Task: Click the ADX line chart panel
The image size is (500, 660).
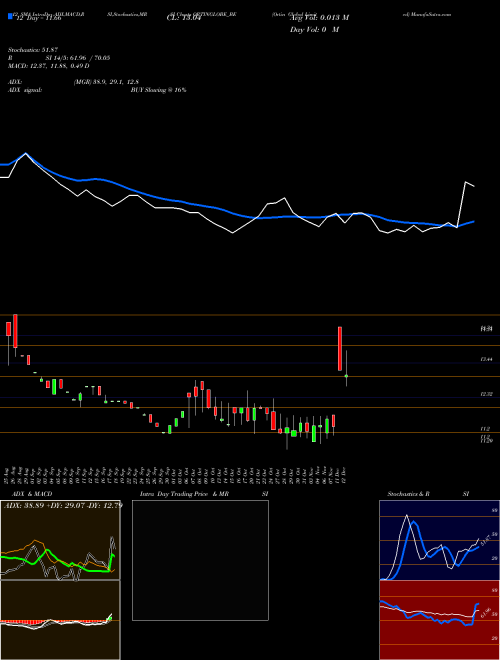Action: coord(60,540)
